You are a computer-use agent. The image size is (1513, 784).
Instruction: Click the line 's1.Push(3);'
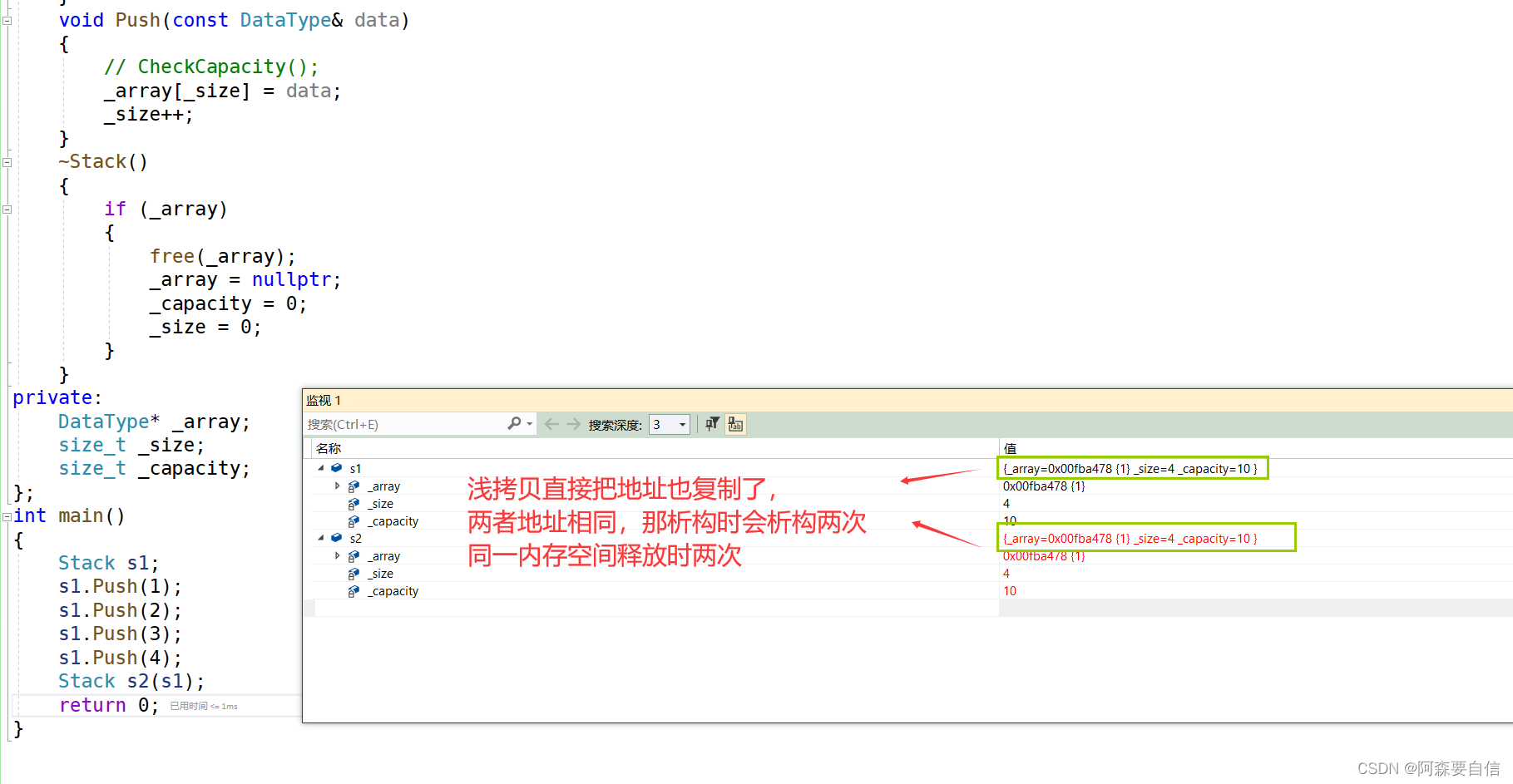[121, 634]
